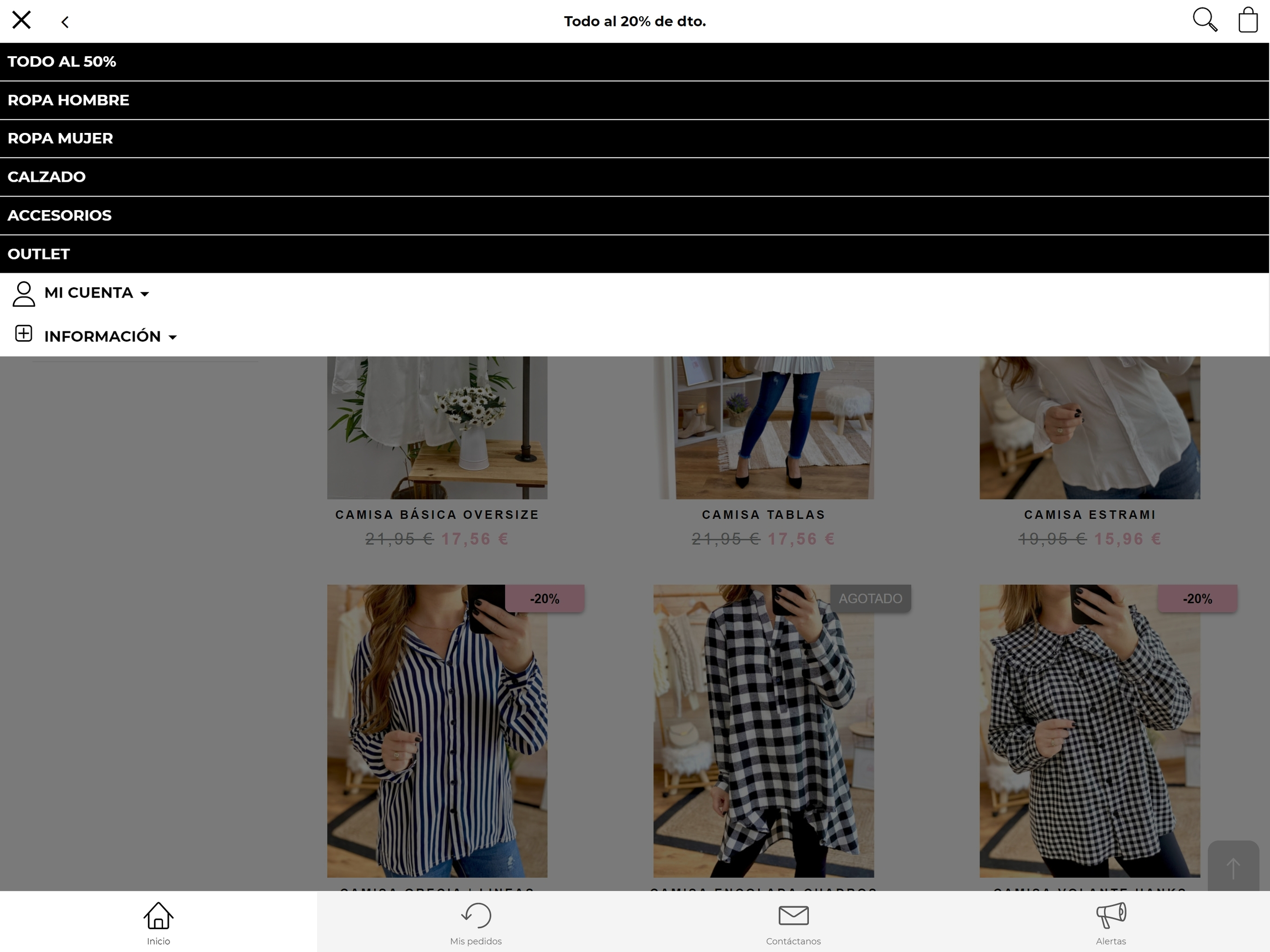This screenshot has height=952, width=1270.
Task: Close the navigation menu with the X icon
Action: pos(21,20)
